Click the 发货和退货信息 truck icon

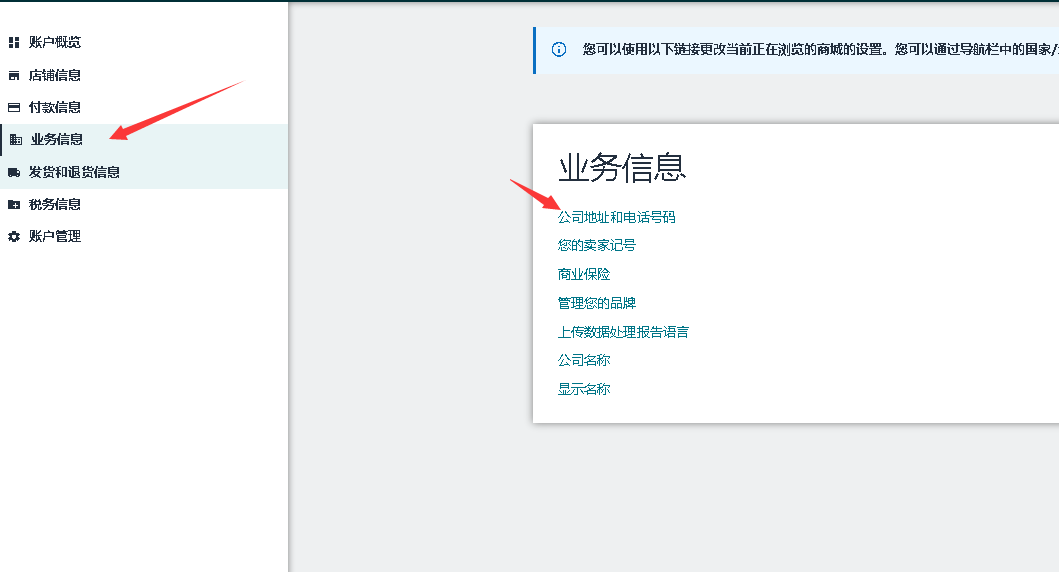coord(14,172)
